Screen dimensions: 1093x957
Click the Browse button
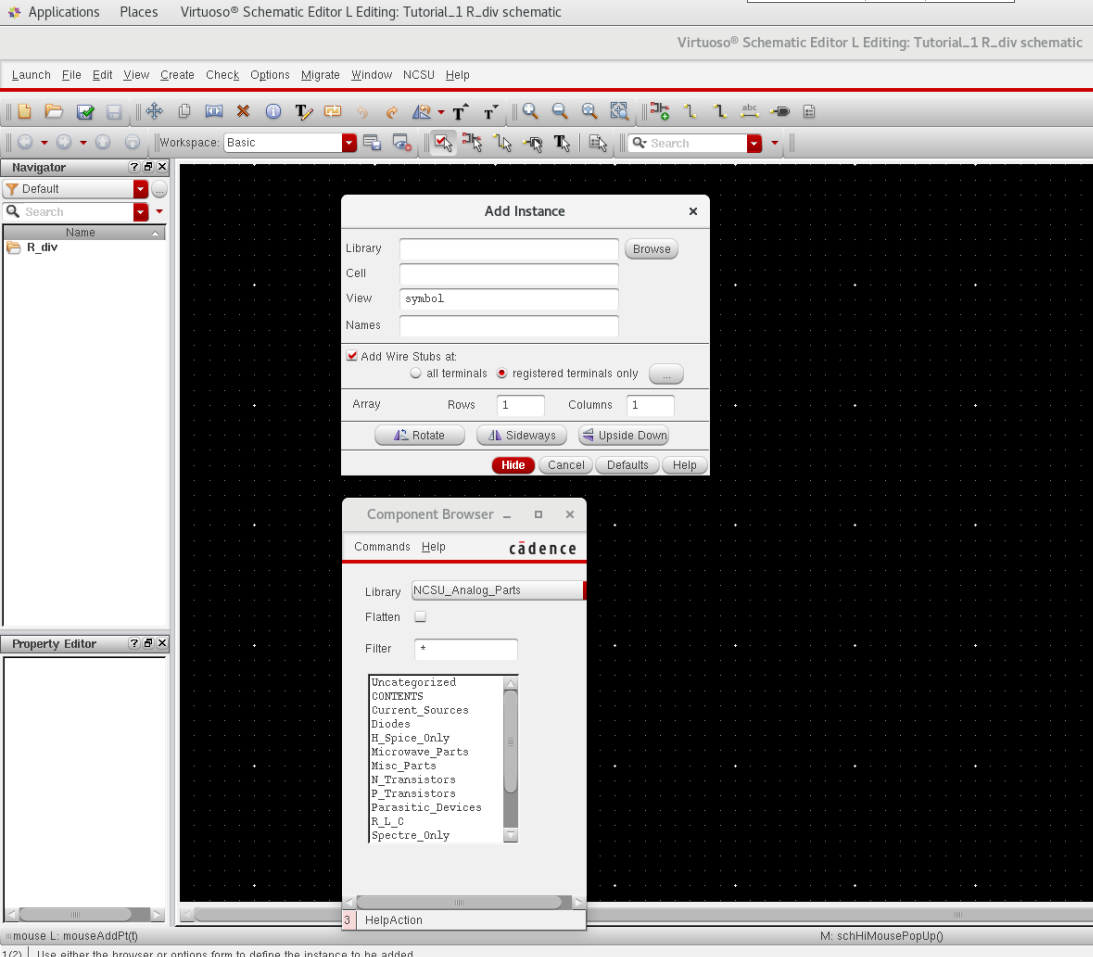pyautogui.click(x=651, y=249)
